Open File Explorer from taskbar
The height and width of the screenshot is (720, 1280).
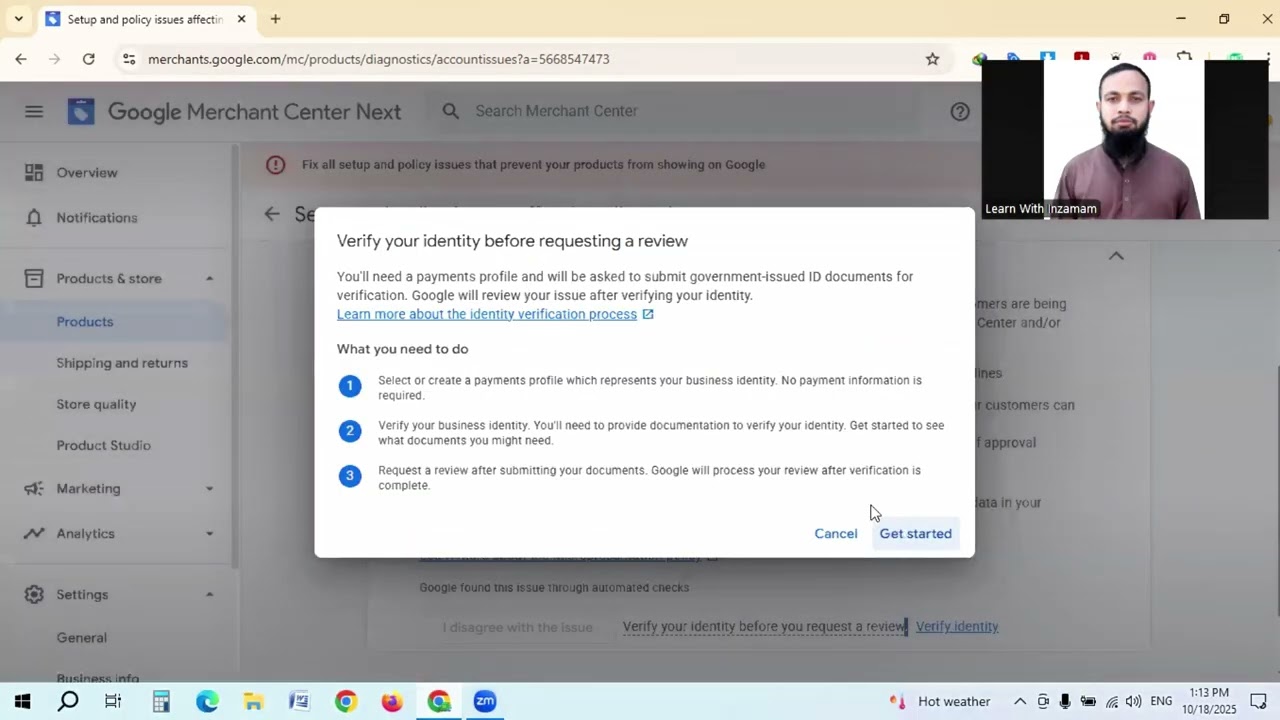253,701
